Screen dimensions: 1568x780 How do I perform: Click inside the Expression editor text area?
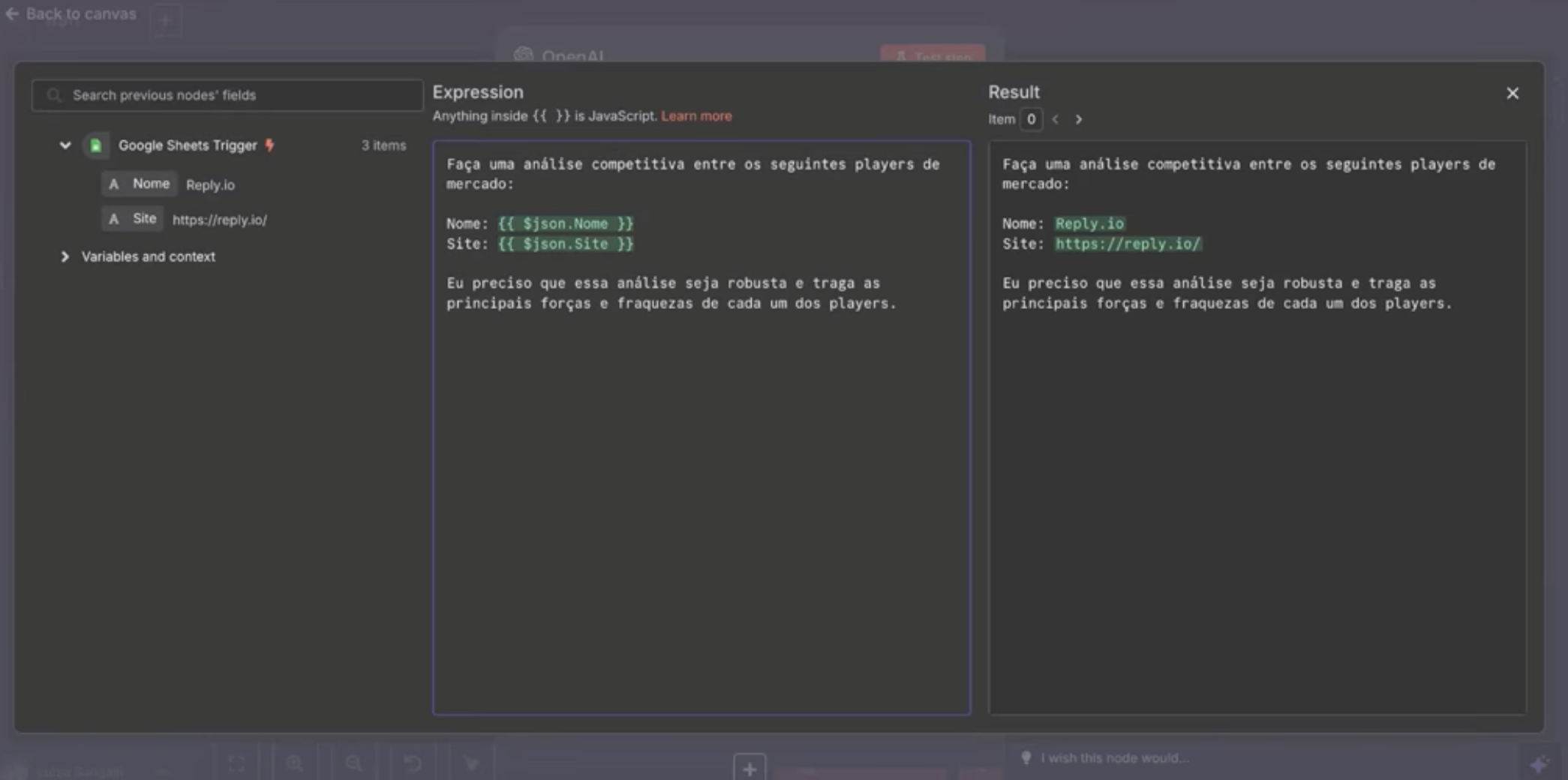click(701, 487)
